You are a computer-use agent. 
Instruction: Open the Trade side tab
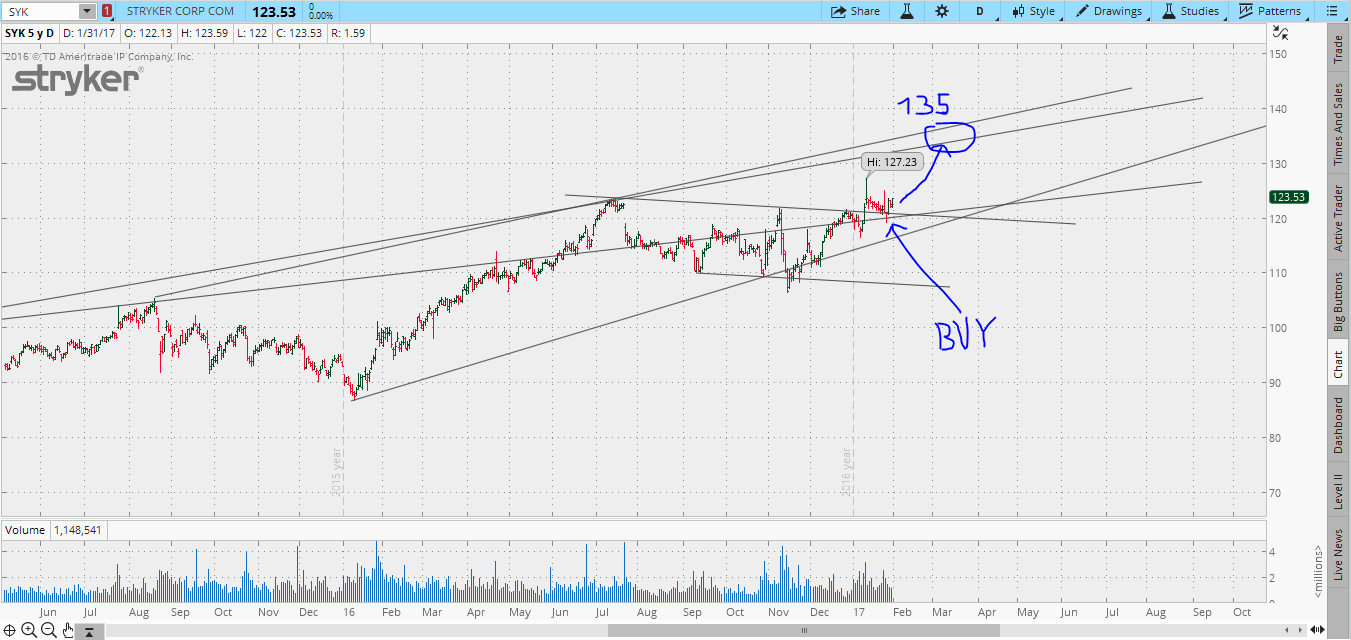point(1338,49)
